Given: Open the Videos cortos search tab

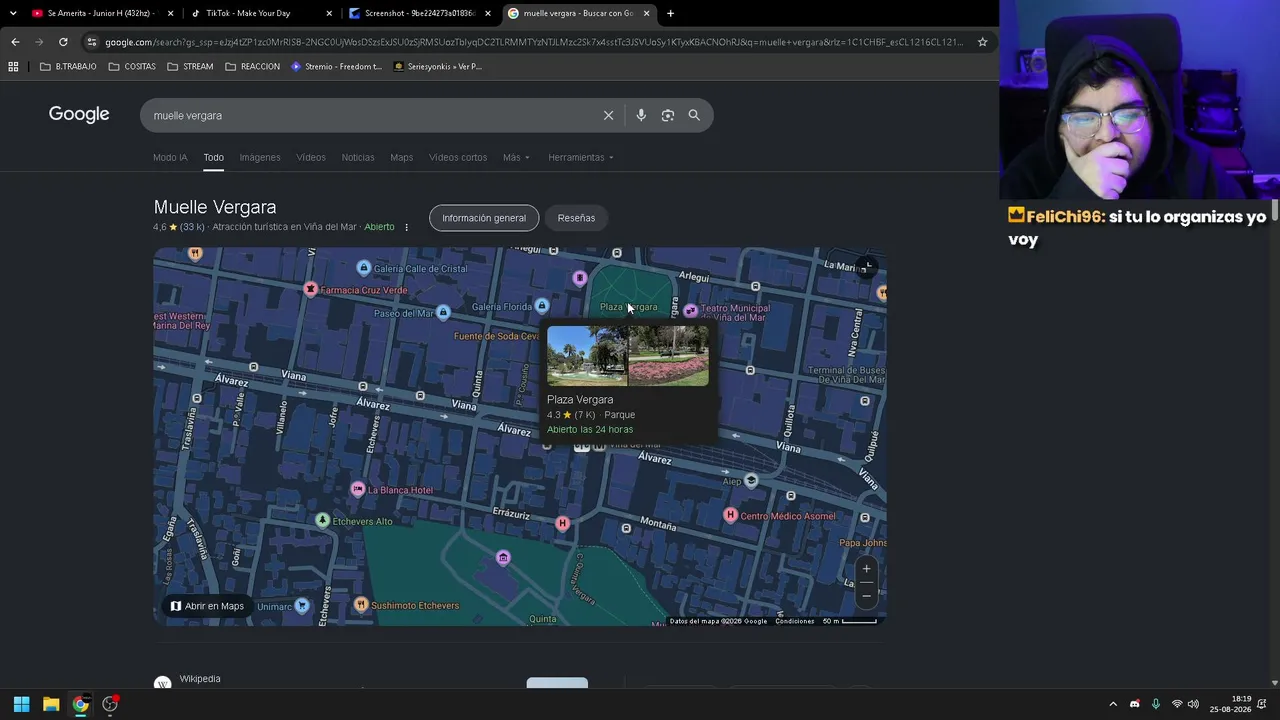Looking at the screenshot, I should [x=458, y=157].
